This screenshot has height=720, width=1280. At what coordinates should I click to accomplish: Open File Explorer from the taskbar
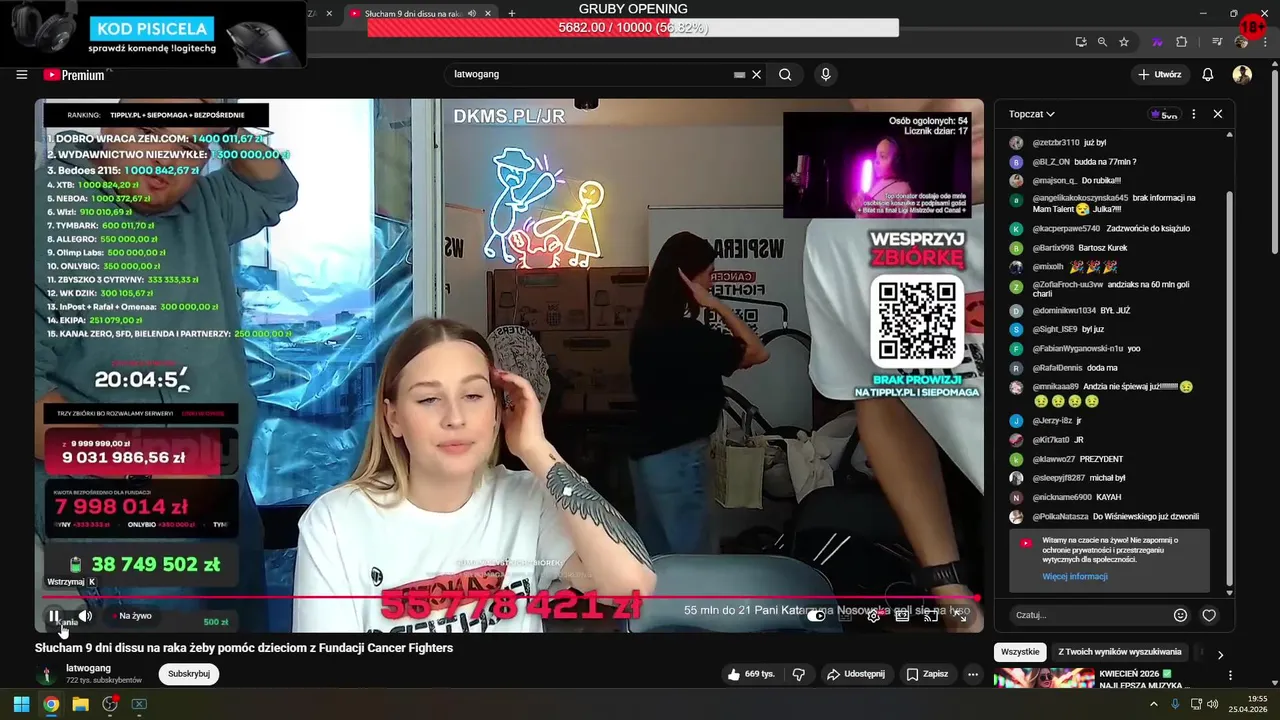(x=81, y=704)
